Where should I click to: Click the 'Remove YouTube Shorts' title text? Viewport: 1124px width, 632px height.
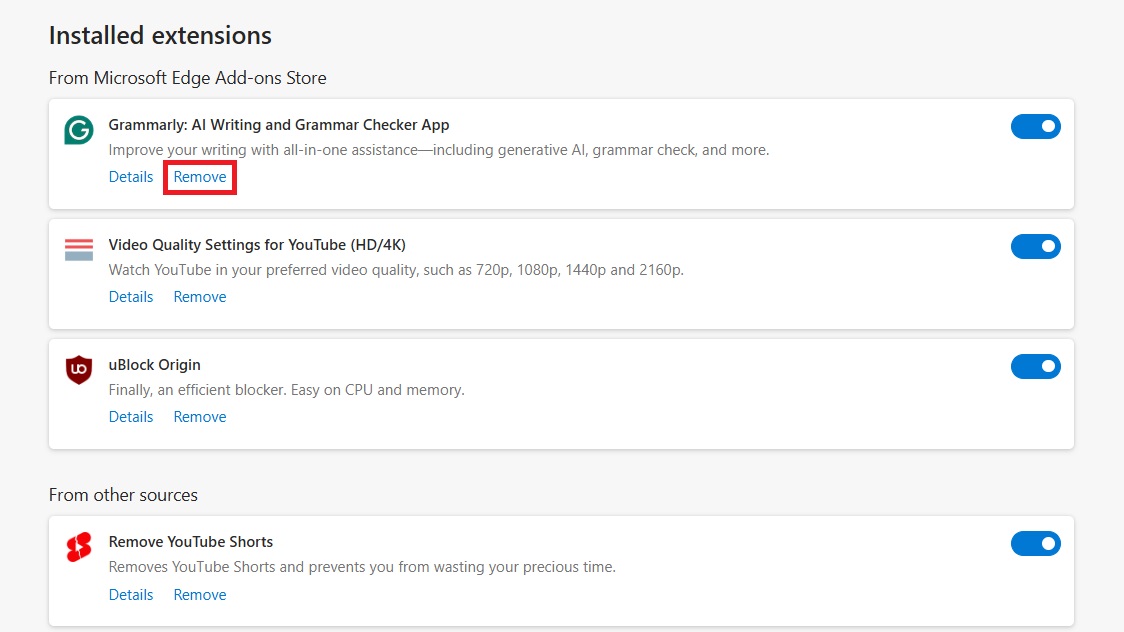click(191, 542)
